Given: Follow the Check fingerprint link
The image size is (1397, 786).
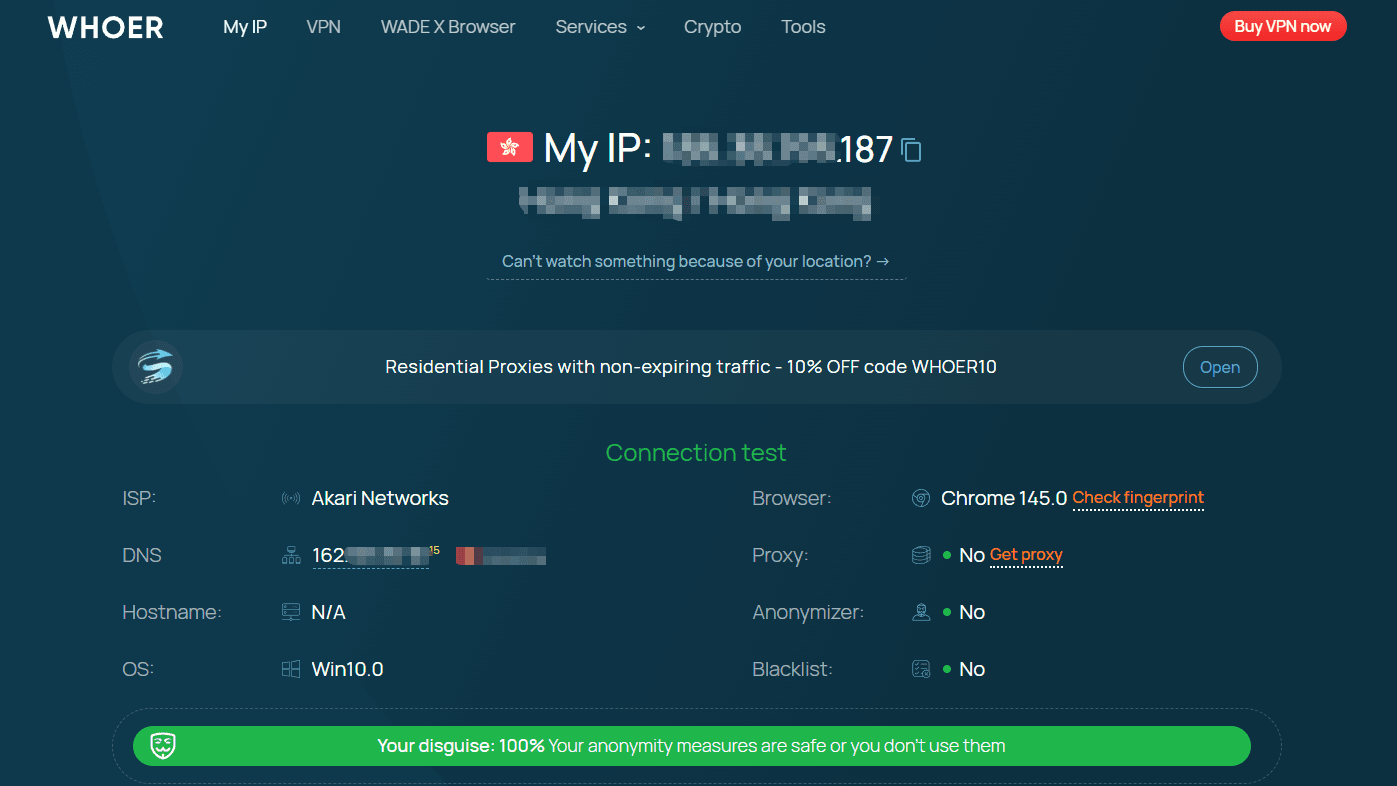Looking at the screenshot, I should coord(1137,498).
